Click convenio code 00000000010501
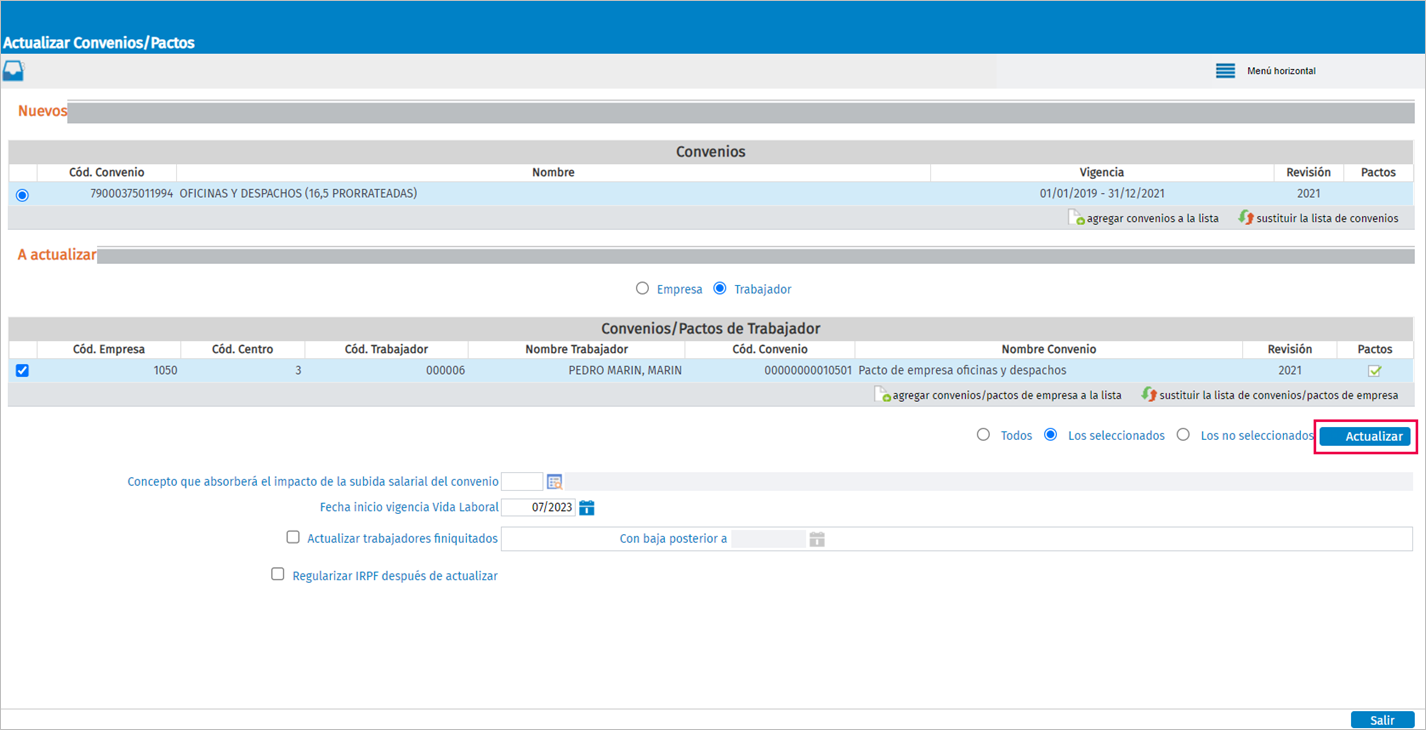The image size is (1426, 730). [x=807, y=370]
